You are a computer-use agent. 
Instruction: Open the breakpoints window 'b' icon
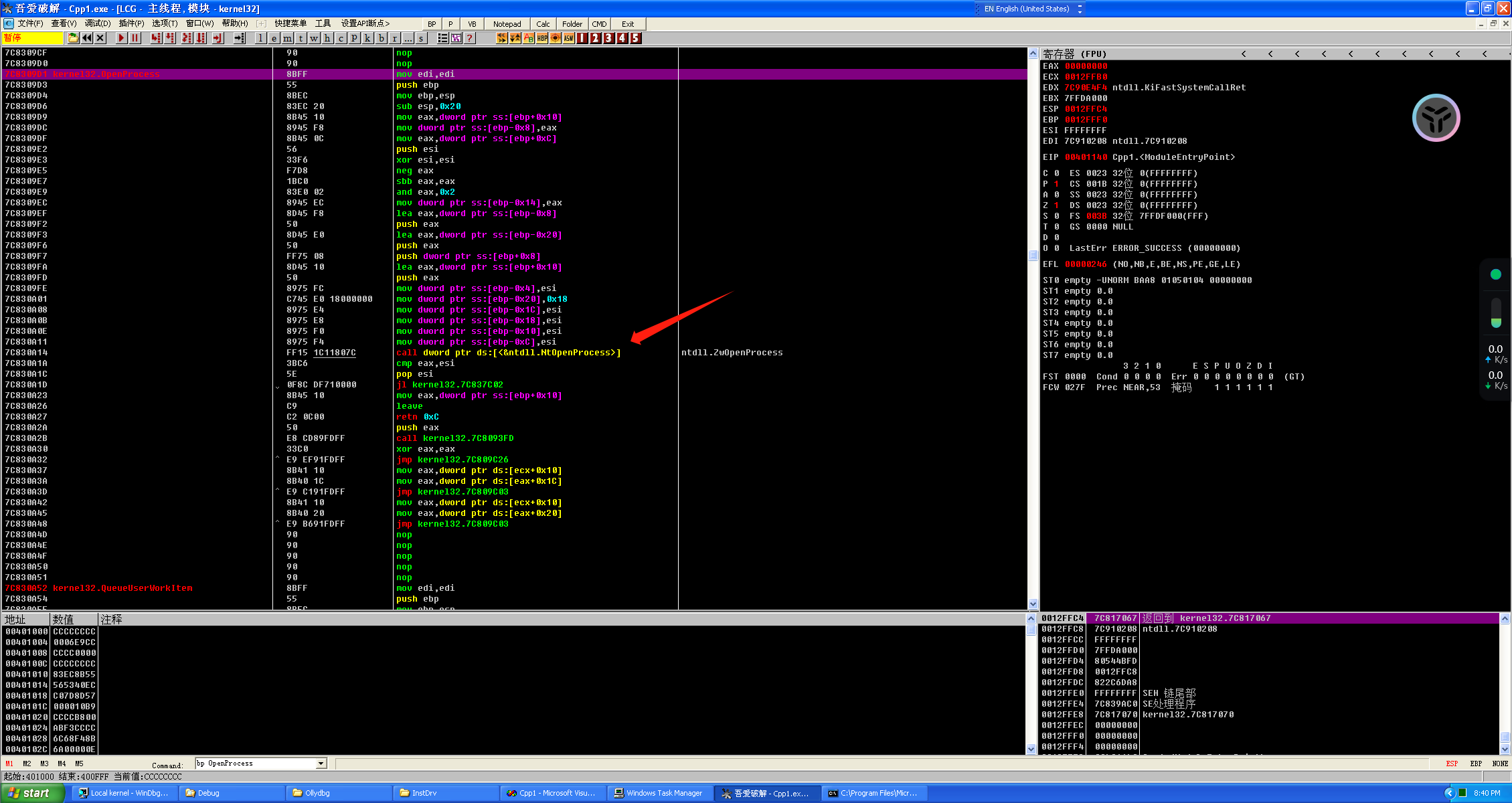tap(381, 38)
